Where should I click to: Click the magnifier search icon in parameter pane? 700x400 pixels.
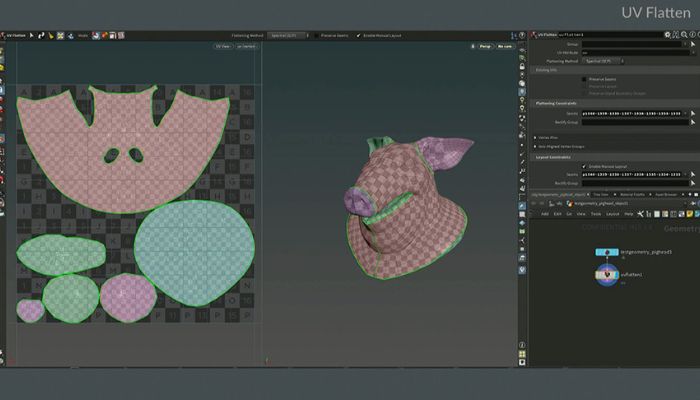(x=684, y=34)
